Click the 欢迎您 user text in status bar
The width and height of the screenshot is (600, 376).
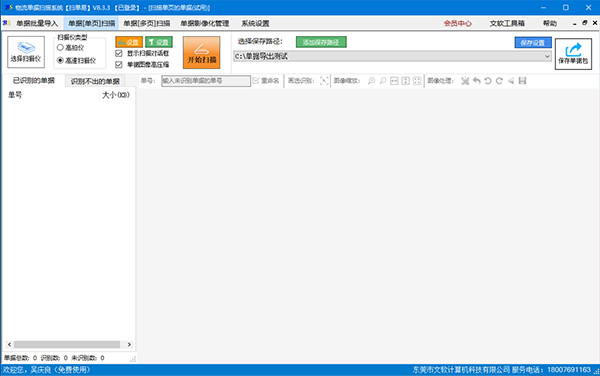[x=46, y=370]
